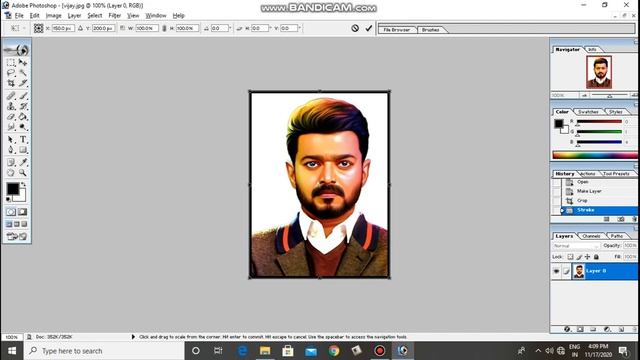Screen dimensions: 640x360
Task: Click the W width percentage field
Action: 147,28
